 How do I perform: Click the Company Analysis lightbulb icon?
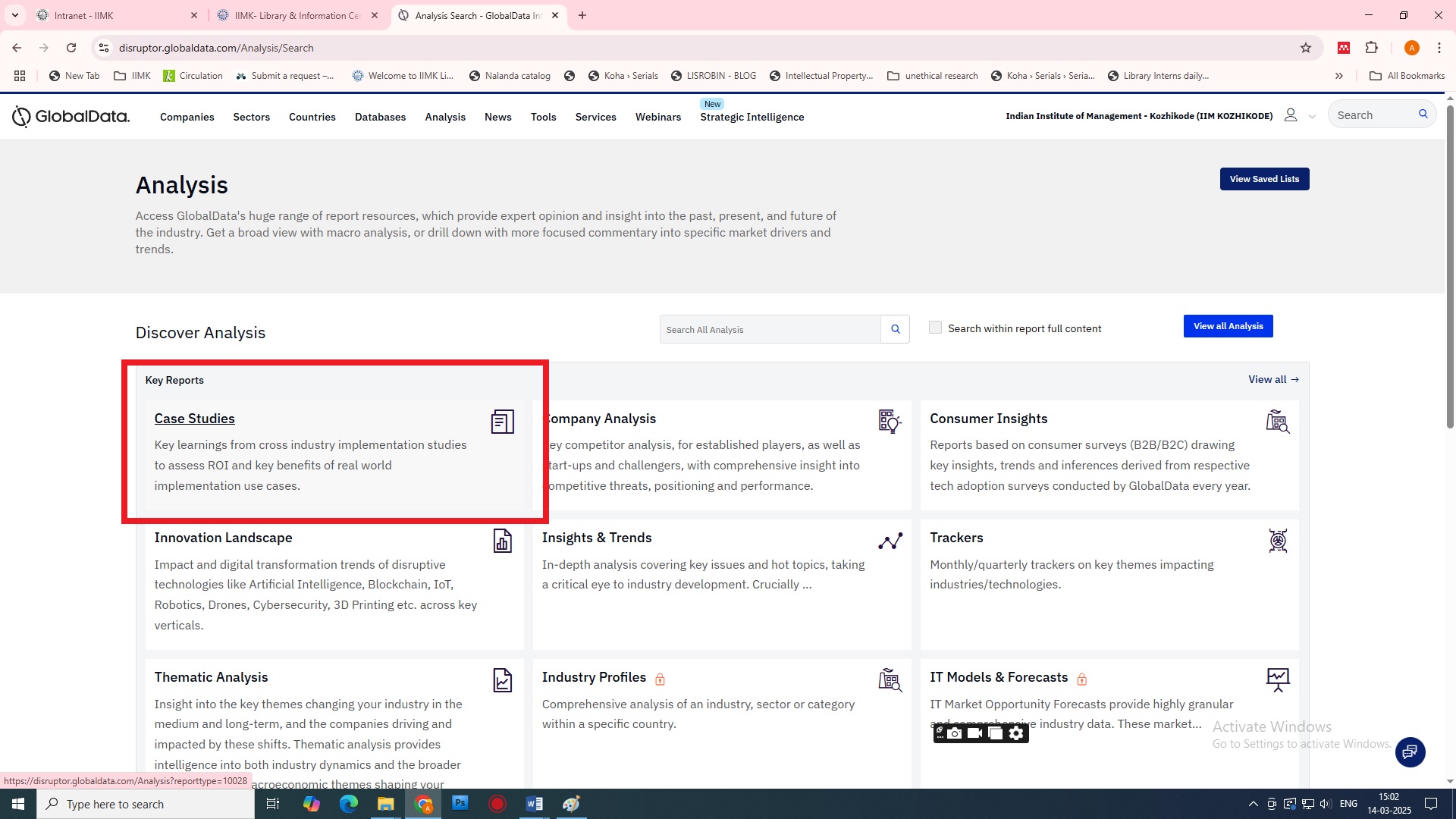890,421
